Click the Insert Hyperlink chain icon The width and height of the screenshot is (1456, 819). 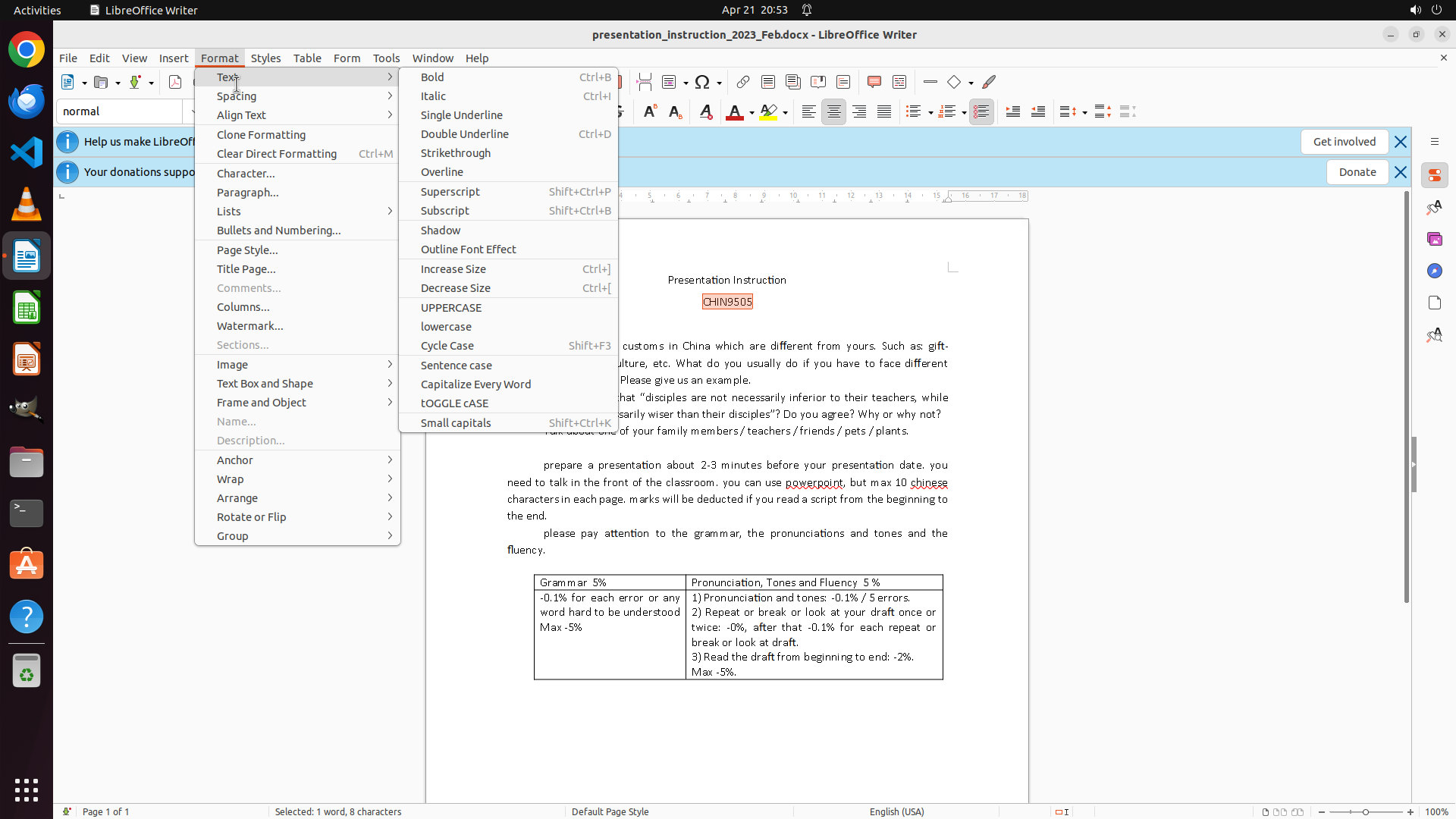(x=743, y=82)
